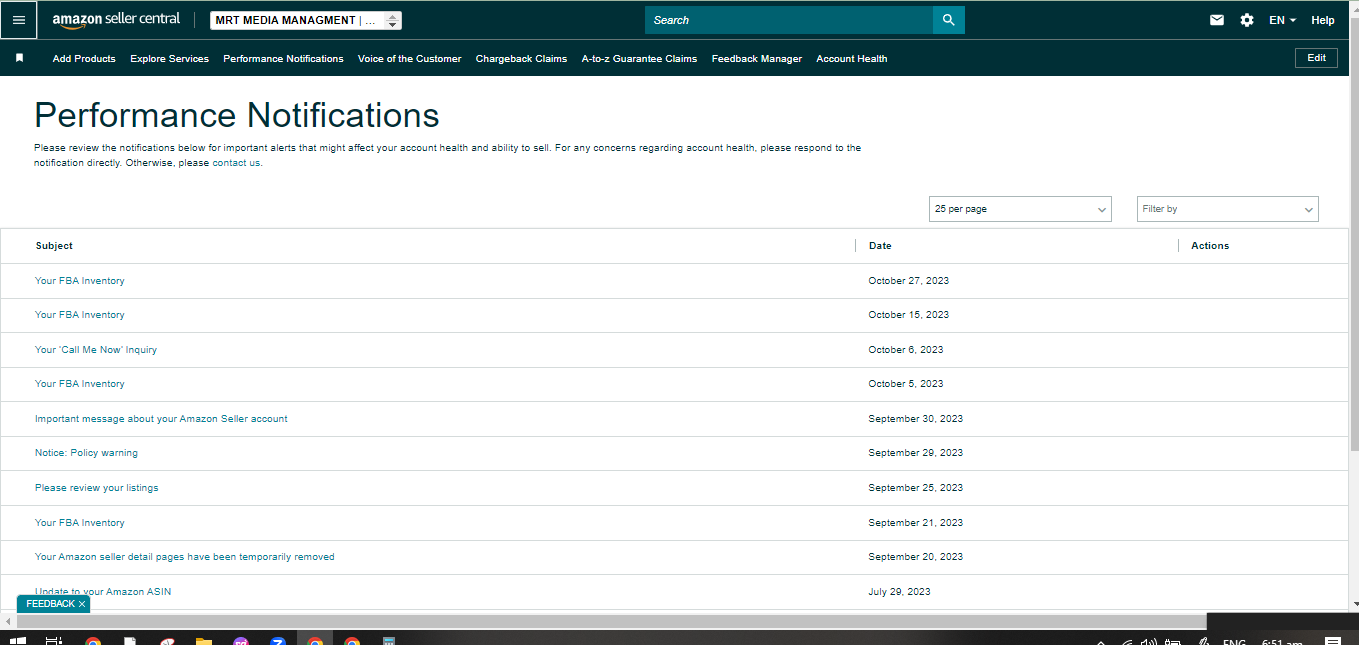Click the horizontal scrollbar track
The image size is (1359, 645).
(x=610, y=621)
